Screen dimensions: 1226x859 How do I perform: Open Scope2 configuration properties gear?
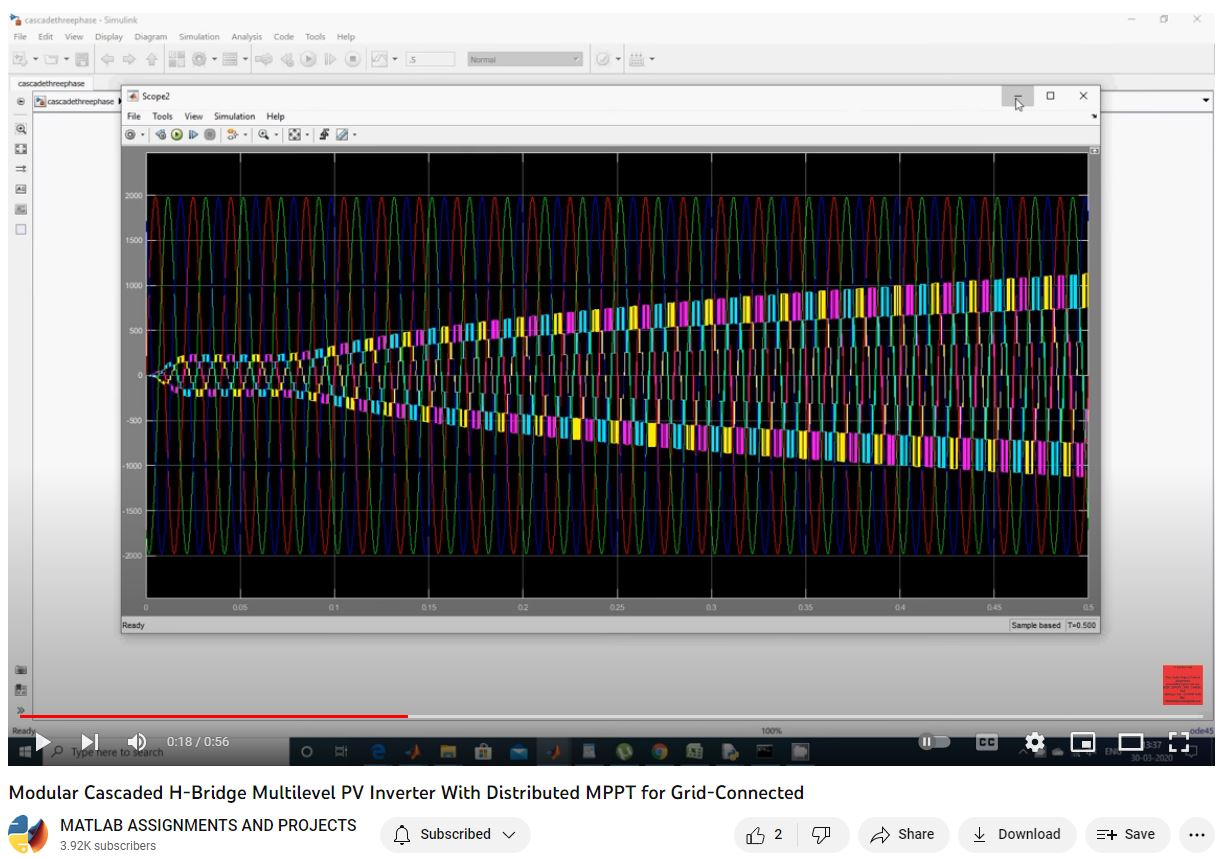pyautogui.click(x=131, y=135)
